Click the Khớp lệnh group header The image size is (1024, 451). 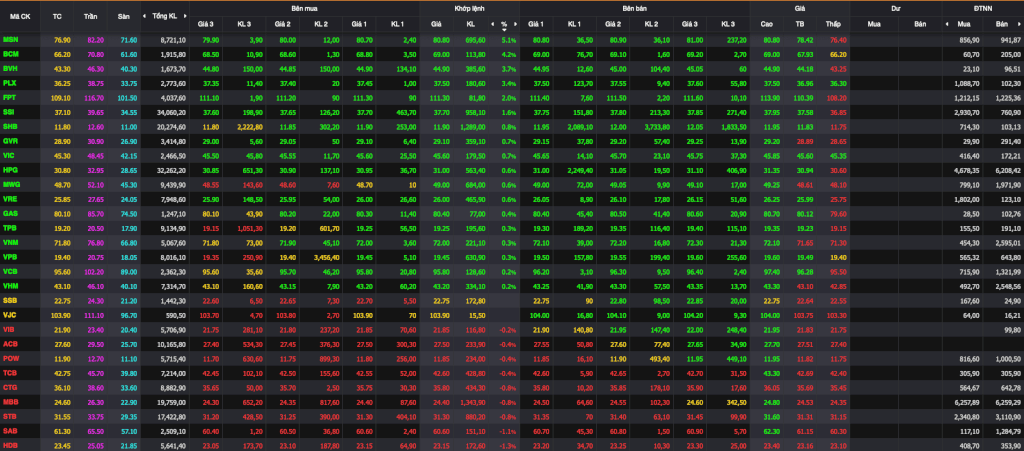click(469, 8)
